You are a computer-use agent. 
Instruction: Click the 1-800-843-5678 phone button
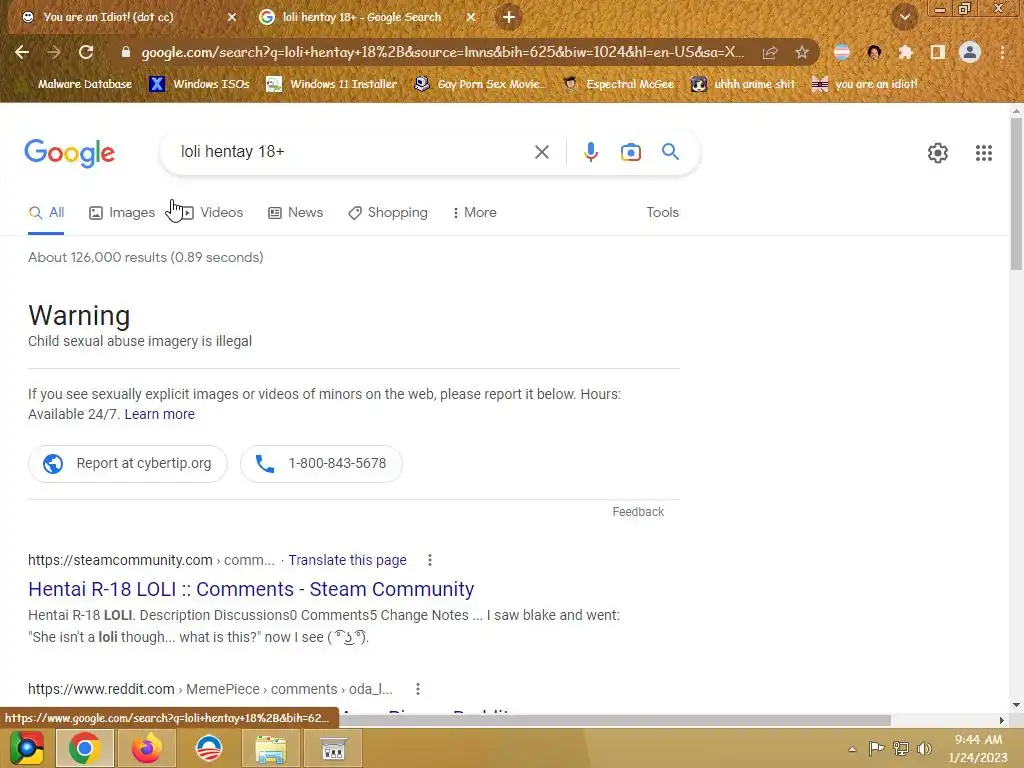pyautogui.click(x=321, y=464)
